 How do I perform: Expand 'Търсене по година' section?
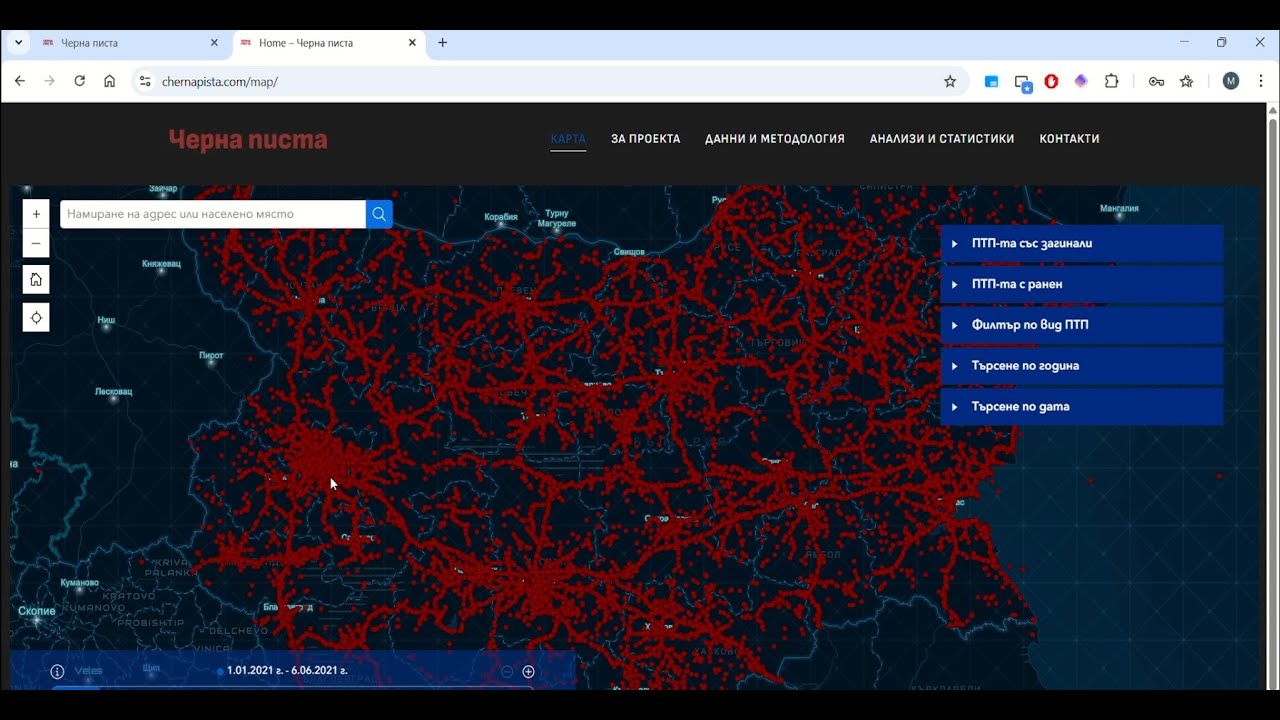(1081, 366)
